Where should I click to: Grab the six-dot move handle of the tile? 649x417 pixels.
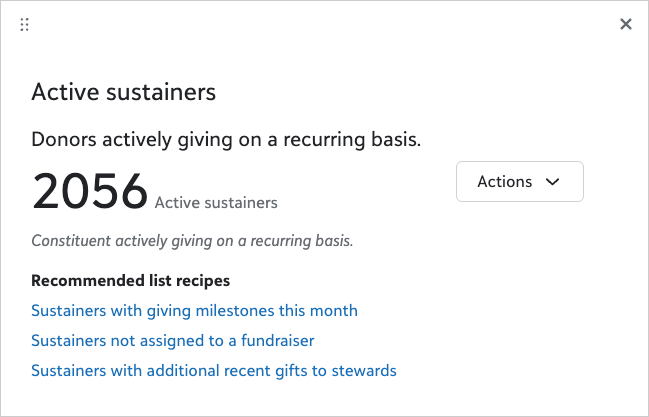(24, 24)
